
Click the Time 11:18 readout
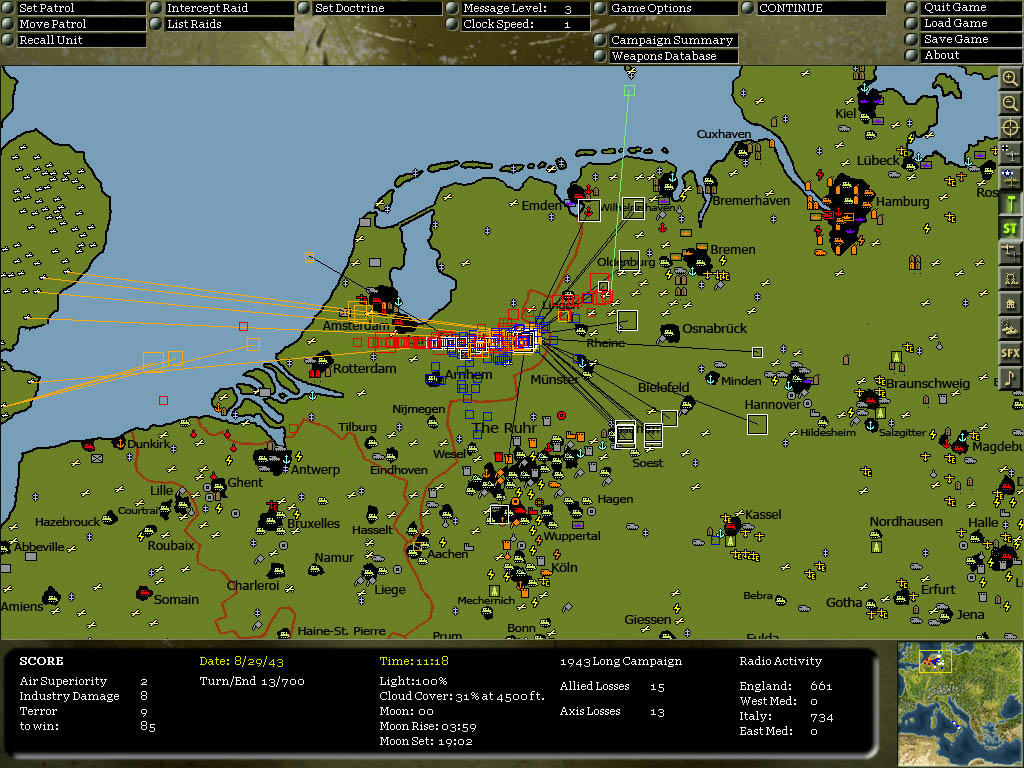pos(414,661)
